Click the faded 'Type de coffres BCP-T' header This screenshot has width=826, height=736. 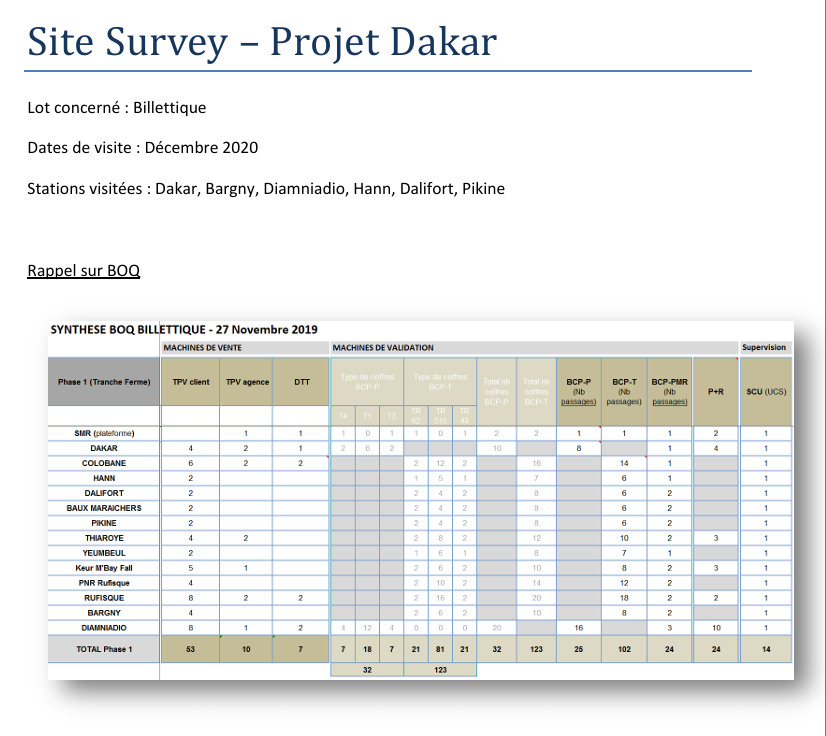[440, 382]
